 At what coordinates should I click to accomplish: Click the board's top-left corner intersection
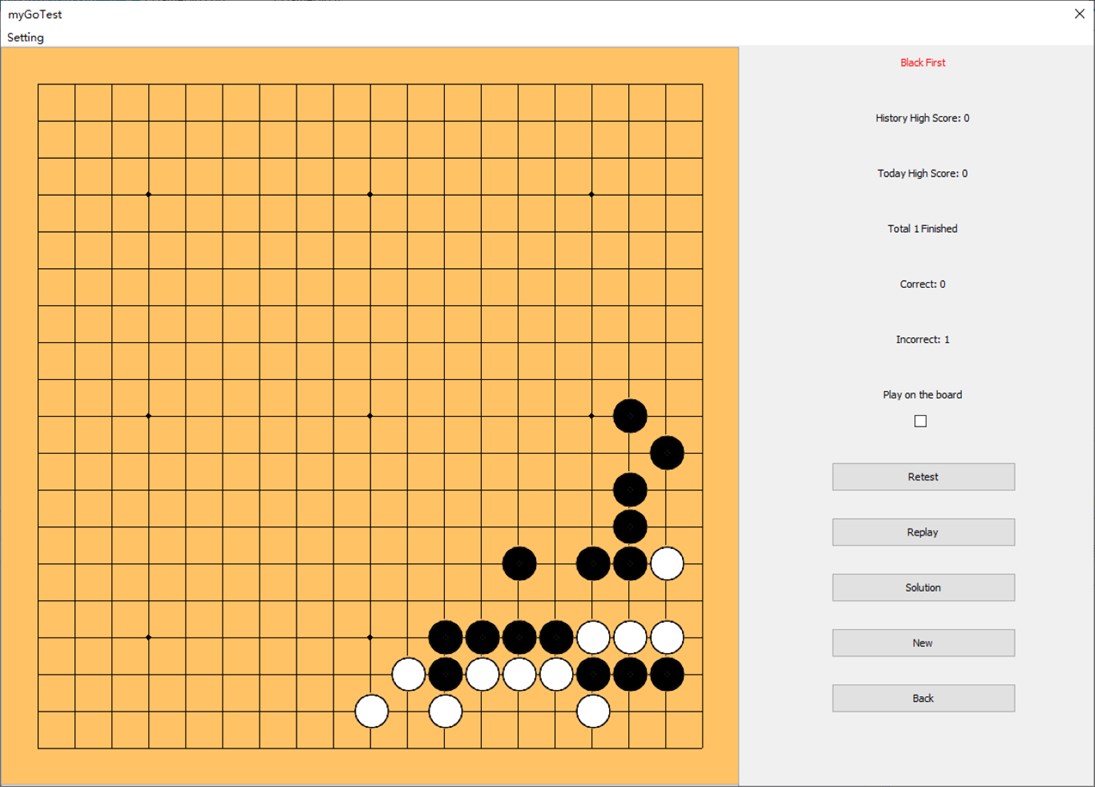[40, 86]
